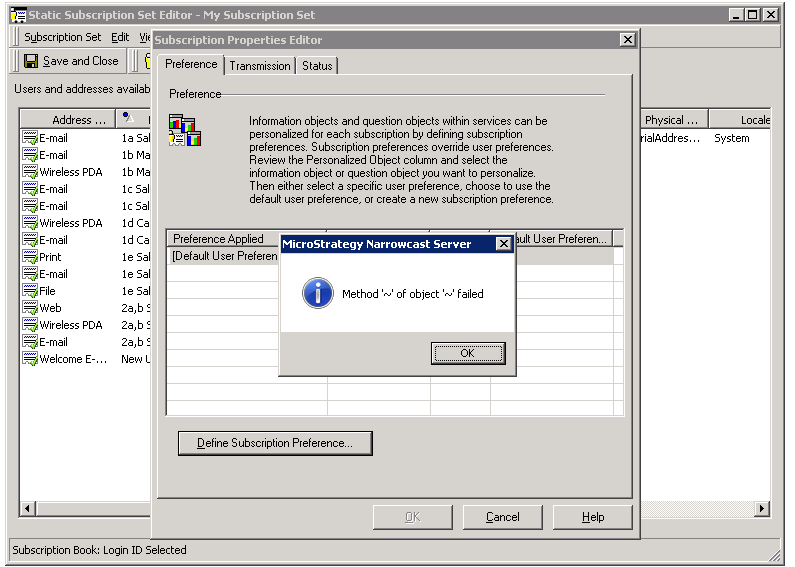Open Help for Subscription Properties Editor

592,517
